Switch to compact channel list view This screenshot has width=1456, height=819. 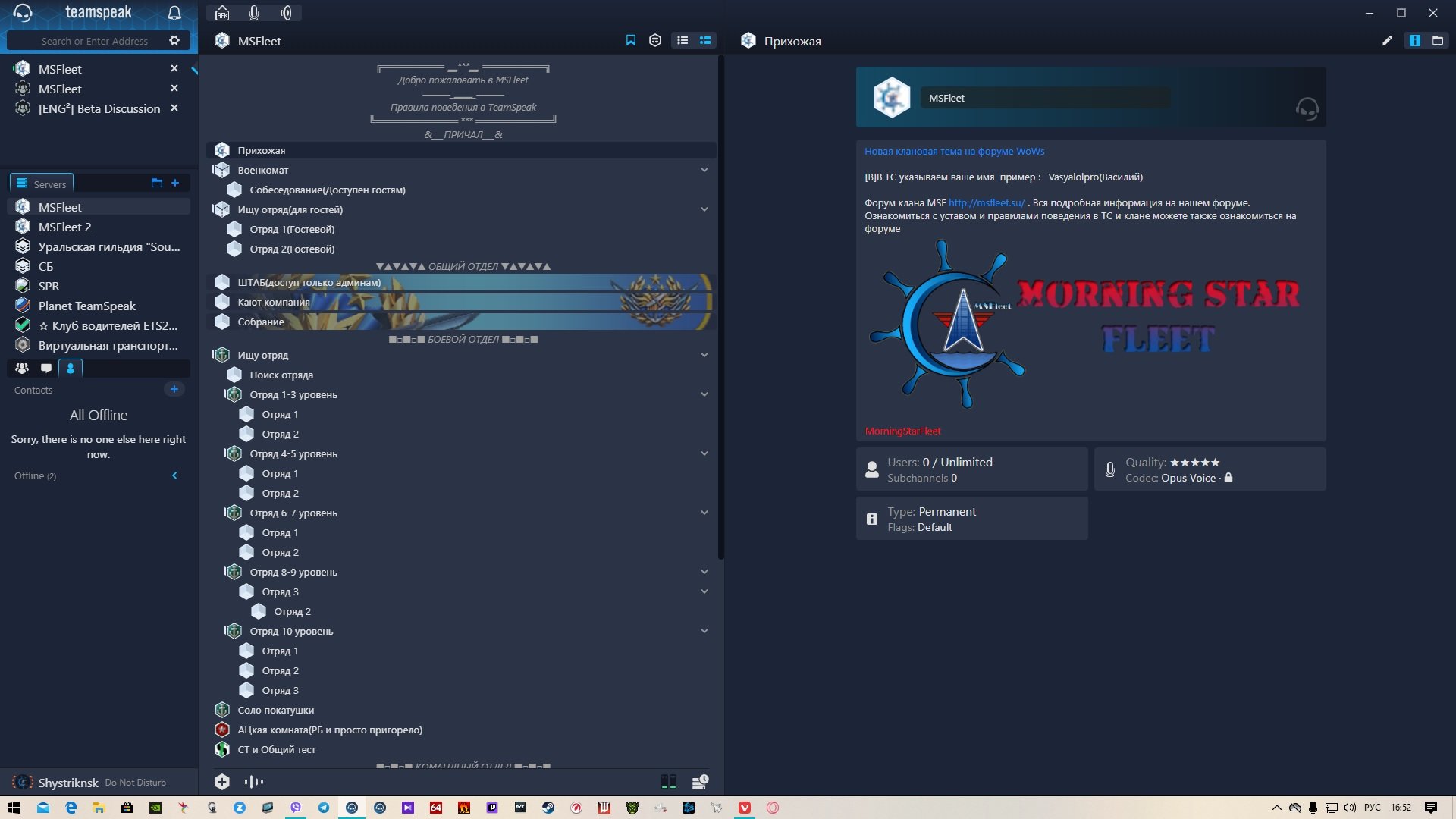tap(682, 41)
